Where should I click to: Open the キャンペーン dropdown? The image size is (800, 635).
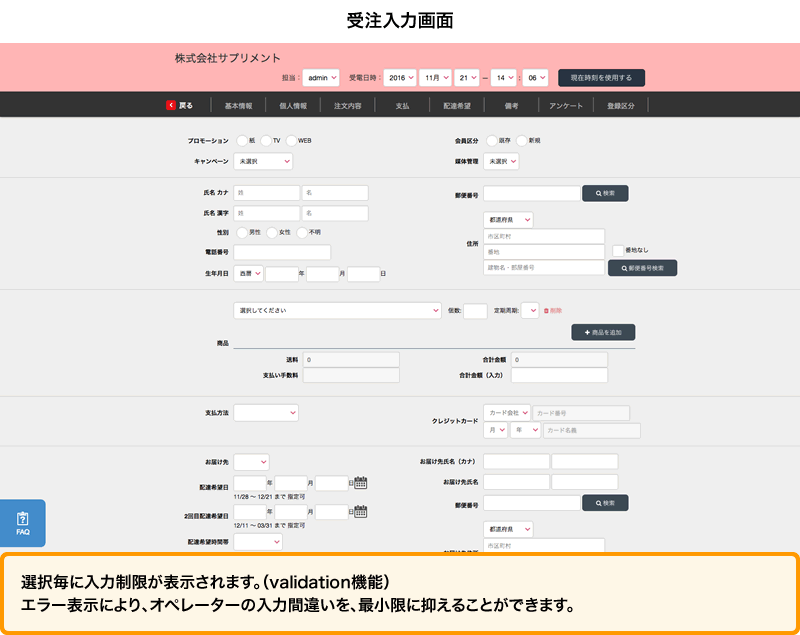pos(263,161)
